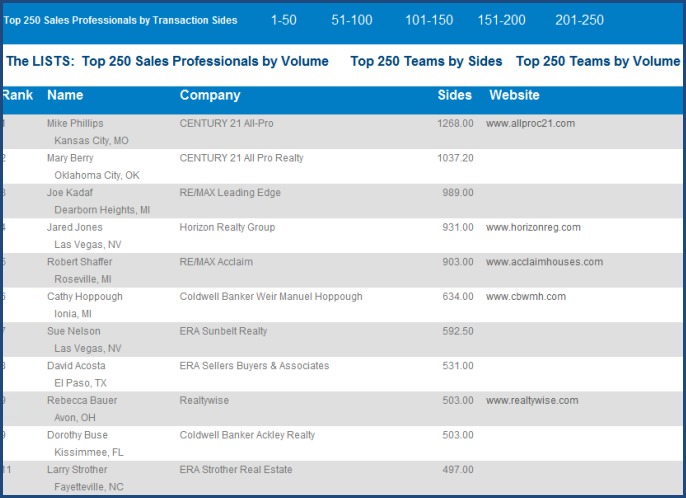Click the CENTURY 21 All Pro Realty cell
This screenshot has height=498, width=686.
point(242,158)
